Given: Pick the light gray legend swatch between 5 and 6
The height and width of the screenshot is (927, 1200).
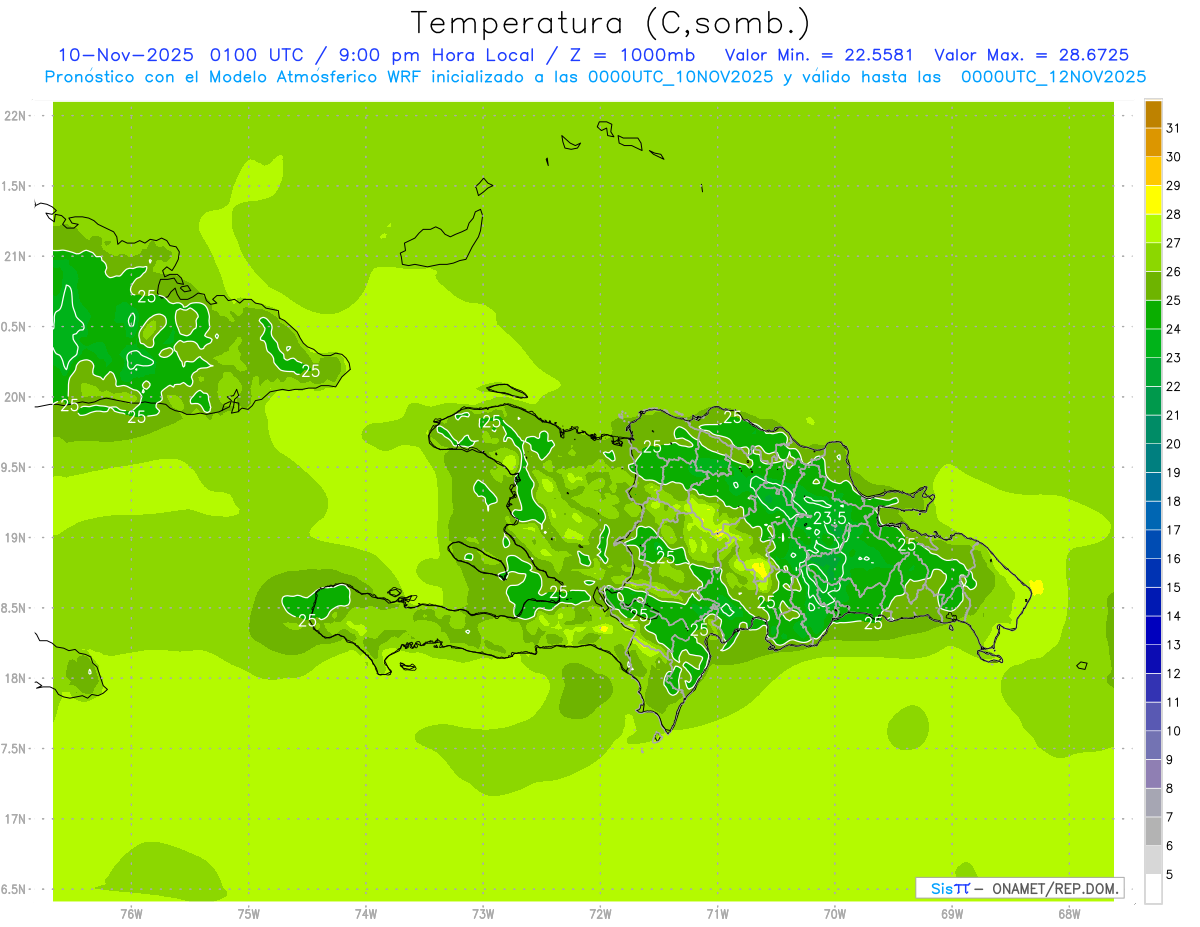Looking at the screenshot, I should point(1153,860).
